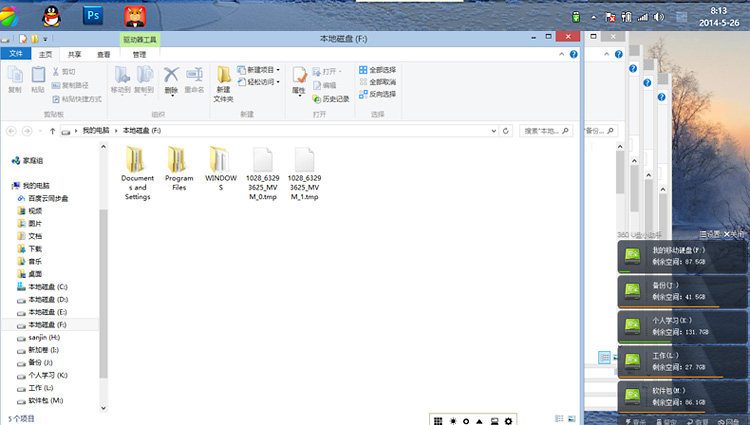Open the File (文件) tab
Image resolution: width=750 pixels, height=425 pixels.
coord(15,54)
